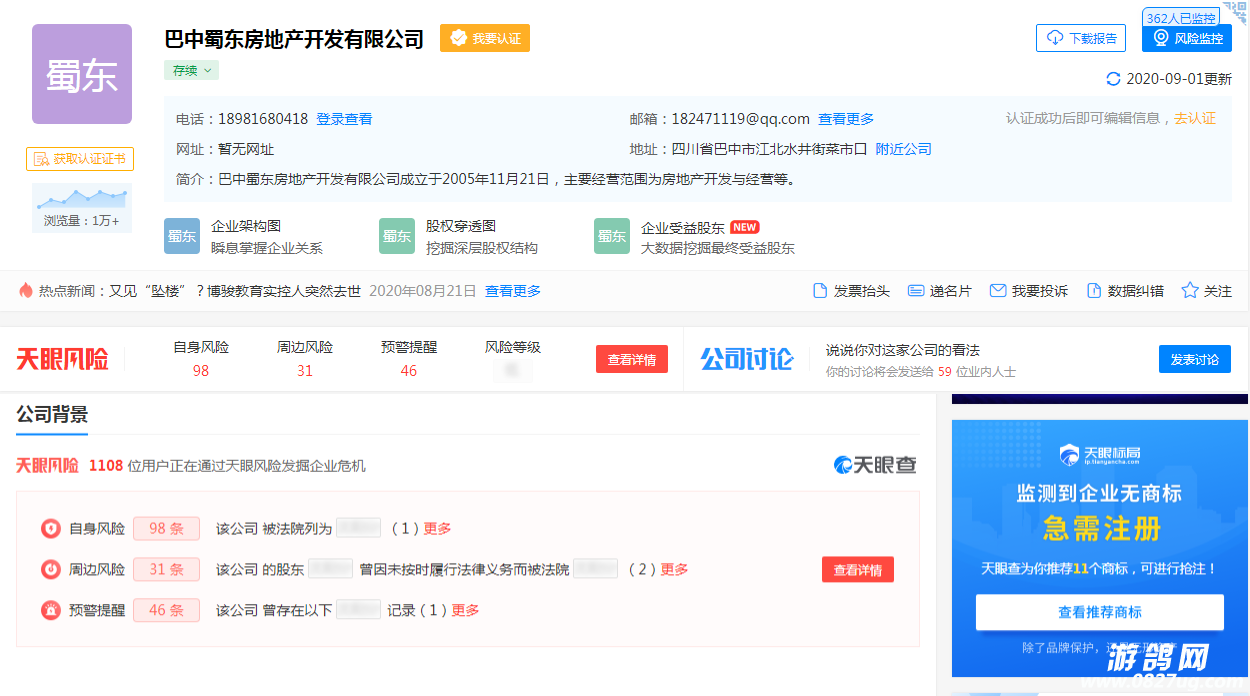Open the 企业架构图 text link
The width and height of the screenshot is (1250, 696).
(x=246, y=227)
